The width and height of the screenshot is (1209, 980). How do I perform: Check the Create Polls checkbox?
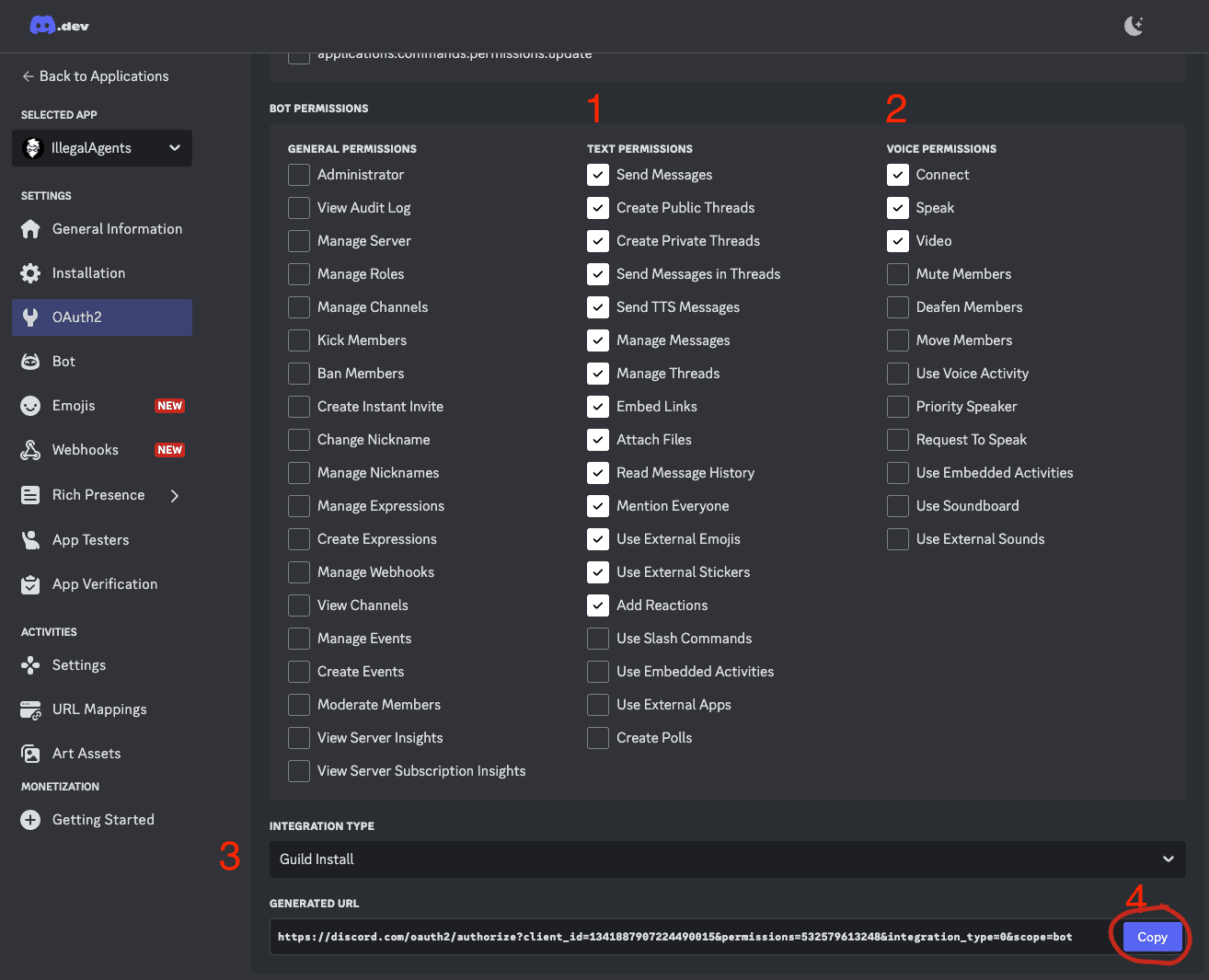[598, 738]
